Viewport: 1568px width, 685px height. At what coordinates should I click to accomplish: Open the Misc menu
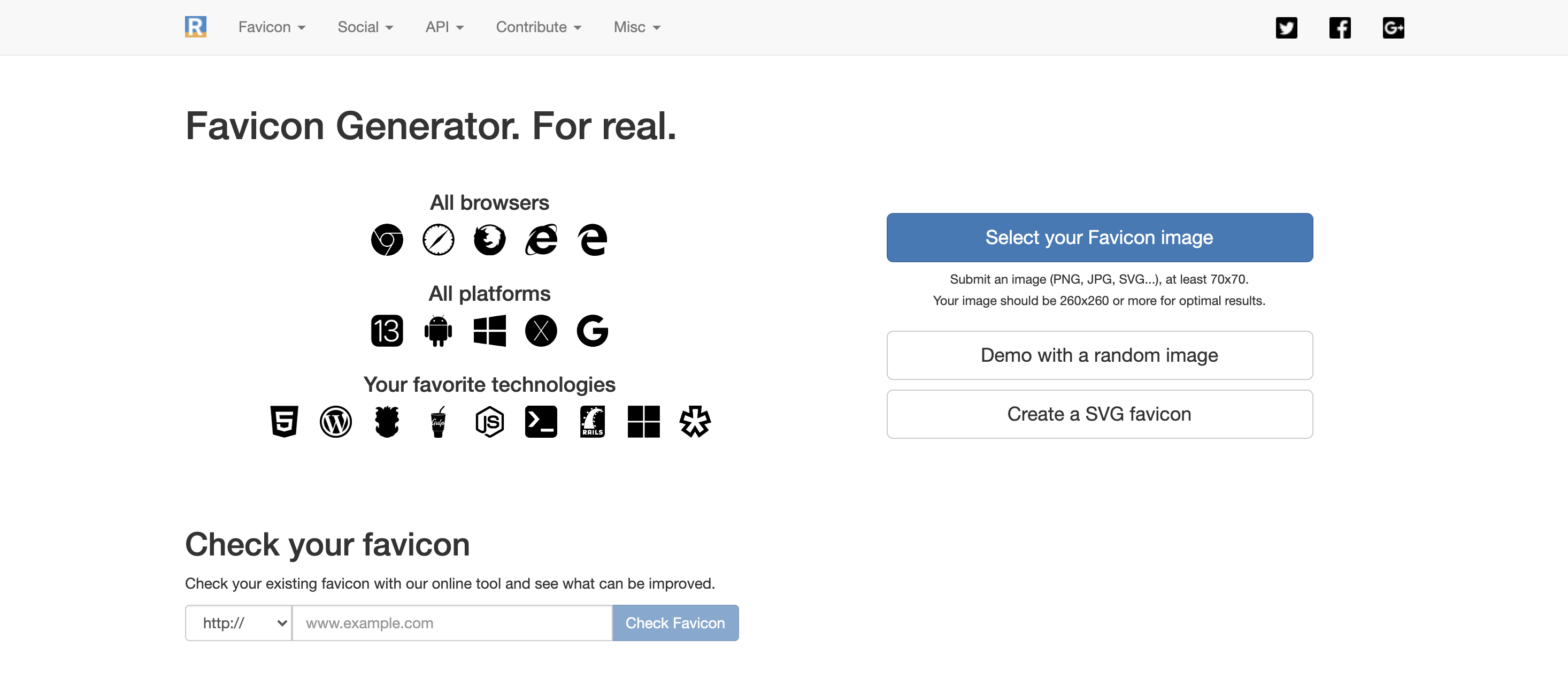637,27
